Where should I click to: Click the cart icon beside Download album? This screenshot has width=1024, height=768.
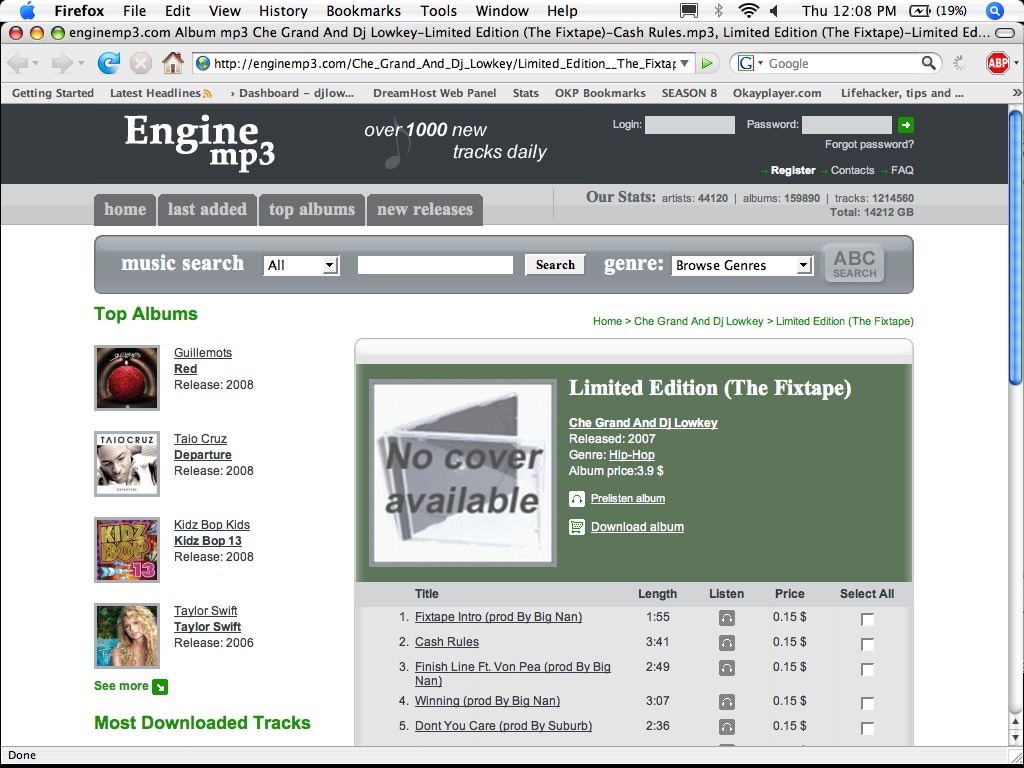coord(577,527)
